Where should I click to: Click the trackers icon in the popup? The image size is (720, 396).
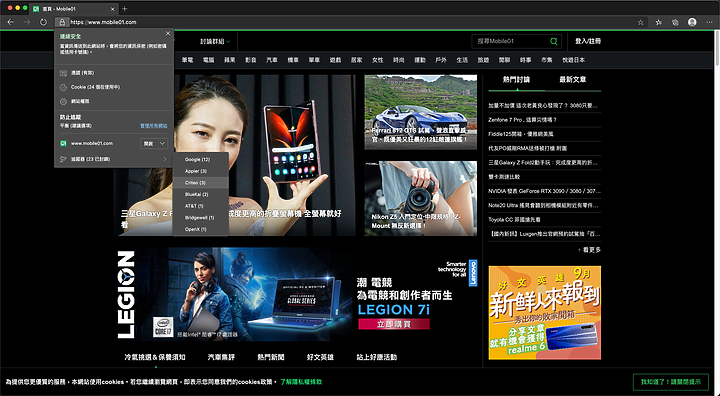coord(63,159)
